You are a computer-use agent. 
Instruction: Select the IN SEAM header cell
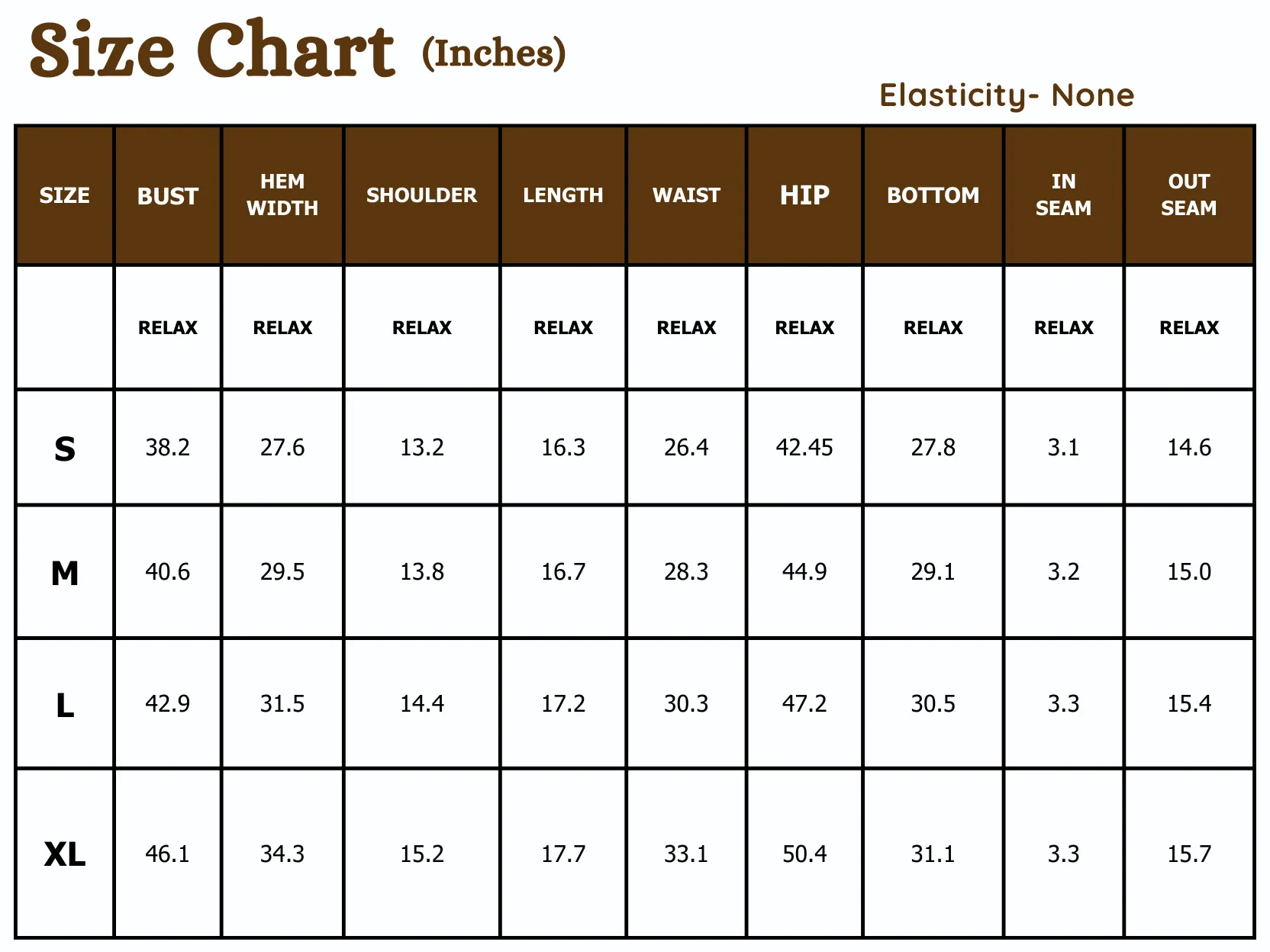[x=1063, y=195]
